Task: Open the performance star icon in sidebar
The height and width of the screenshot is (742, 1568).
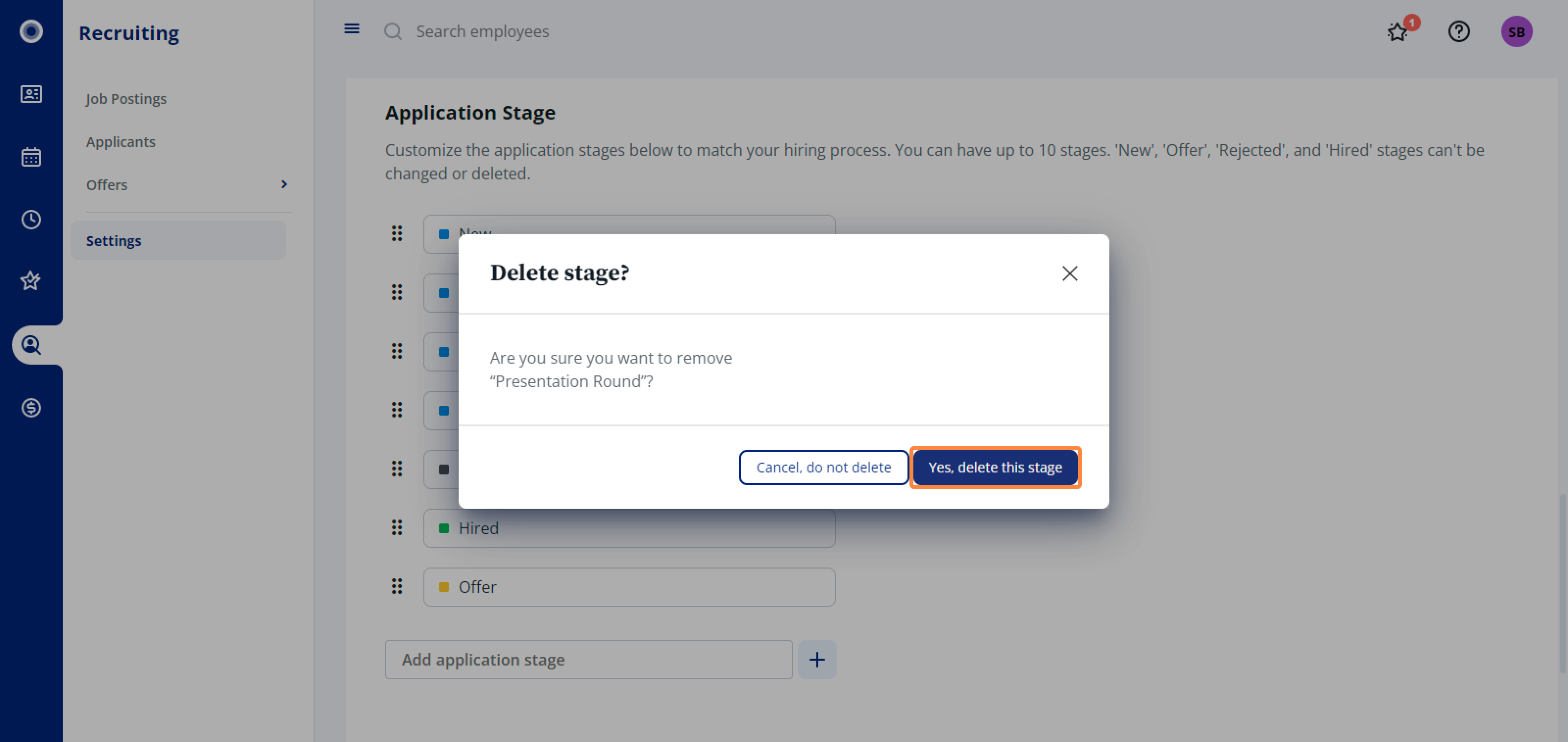Action: tap(31, 281)
